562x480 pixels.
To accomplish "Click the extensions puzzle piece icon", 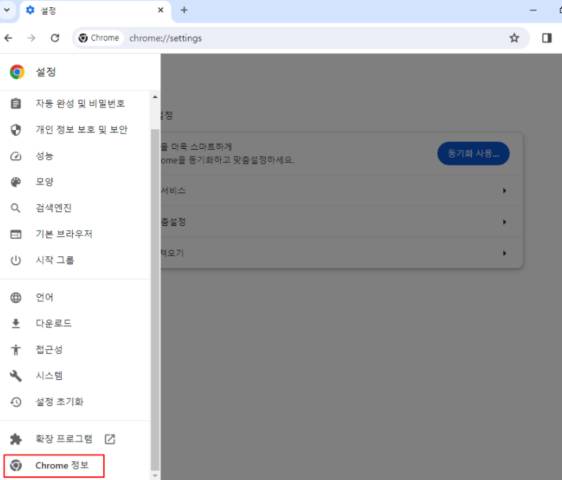I will tap(16, 439).
